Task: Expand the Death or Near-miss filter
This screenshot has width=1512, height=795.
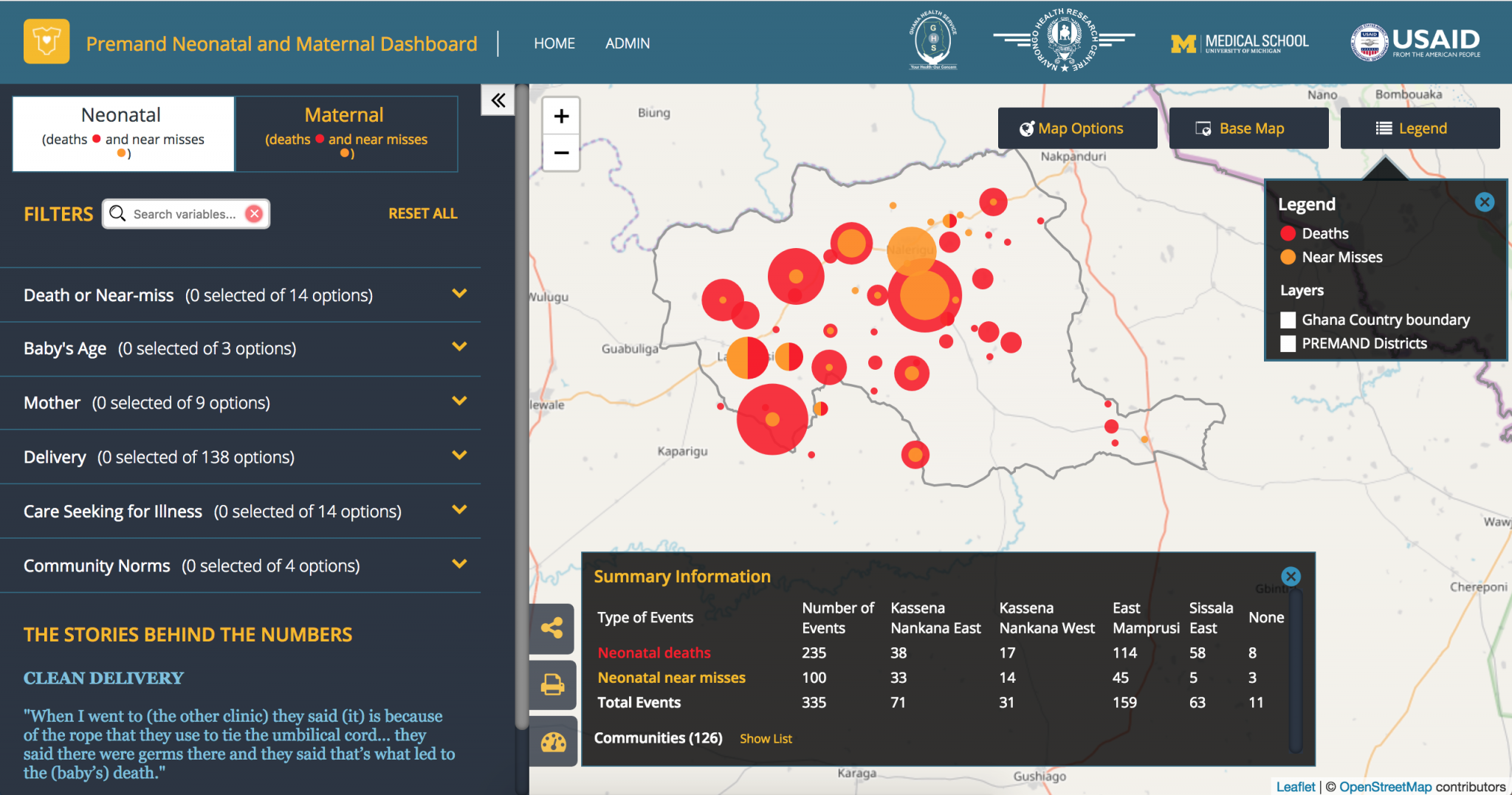Action: coord(459,294)
